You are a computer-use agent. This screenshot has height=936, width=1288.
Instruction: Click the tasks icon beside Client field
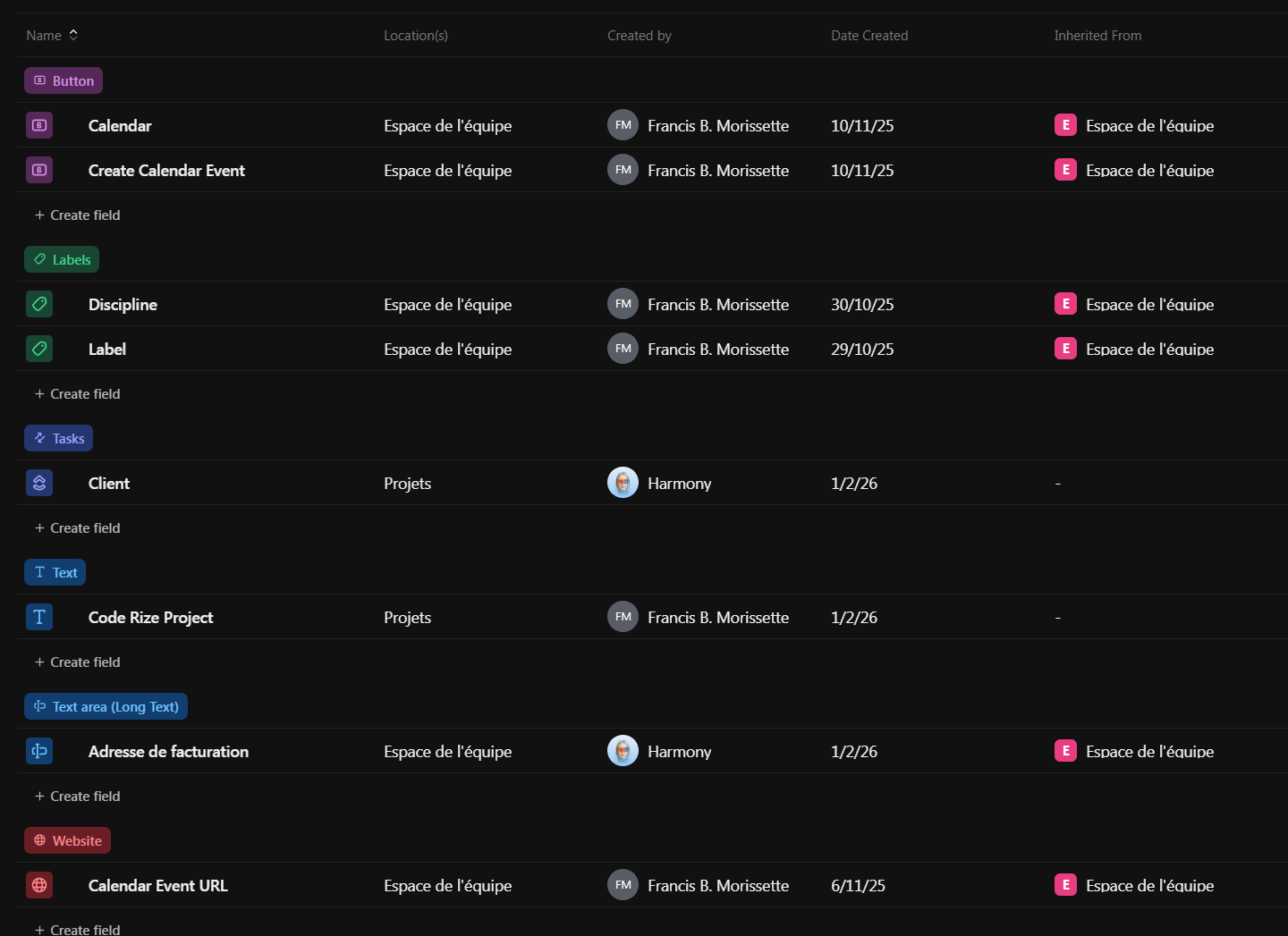39,483
